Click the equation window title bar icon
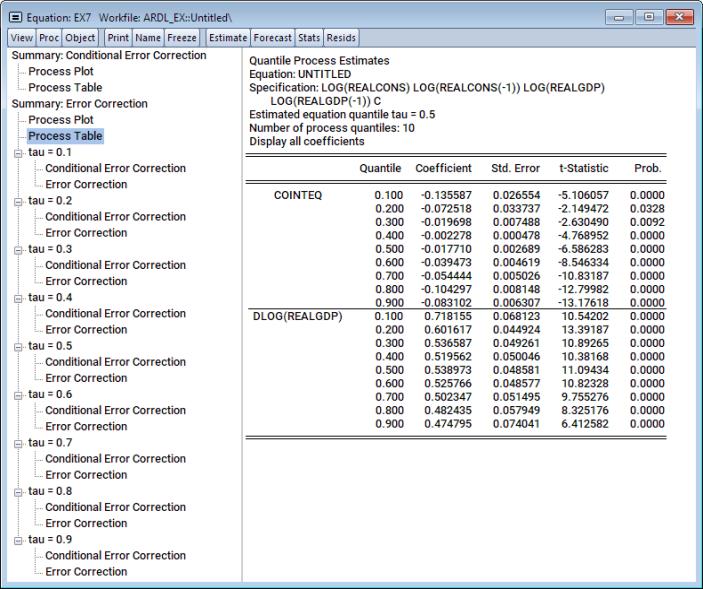Viewport: 703px width, 589px height. click(x=16, y=18)
